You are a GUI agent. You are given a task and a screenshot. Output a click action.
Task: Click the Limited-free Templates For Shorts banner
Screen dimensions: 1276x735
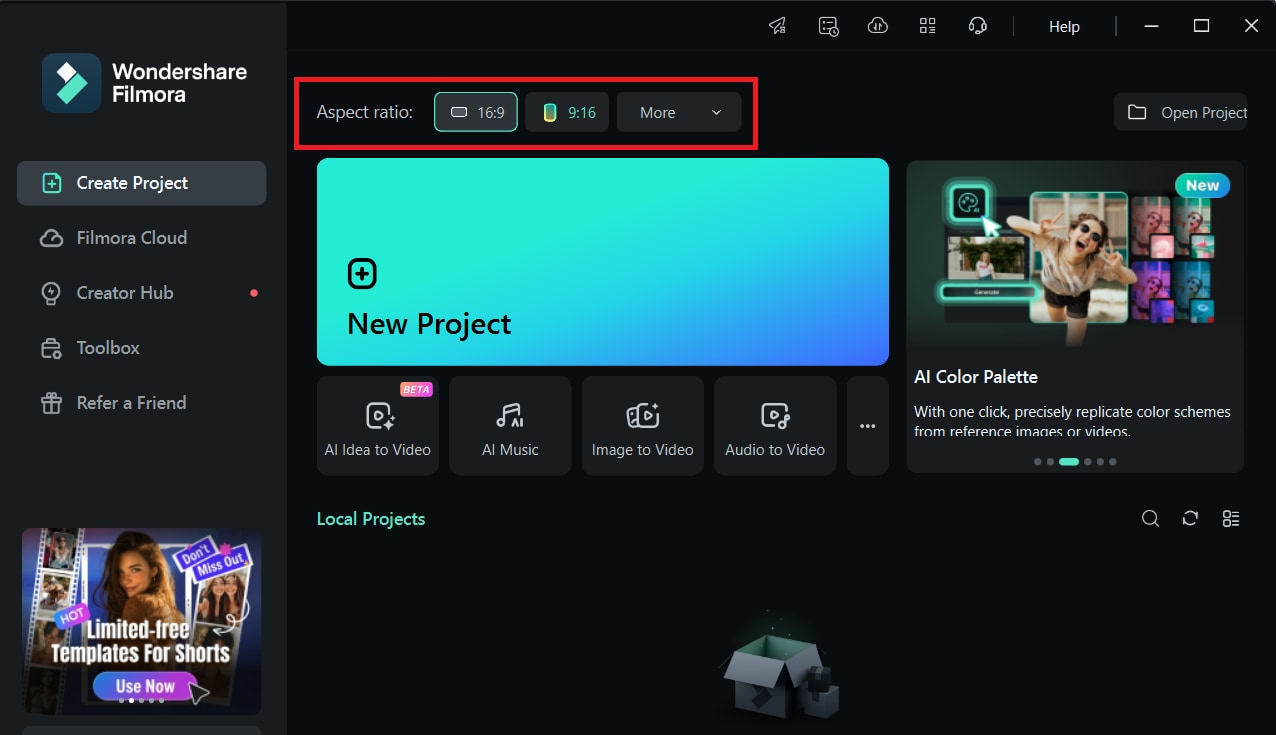[x=142, y=621]
